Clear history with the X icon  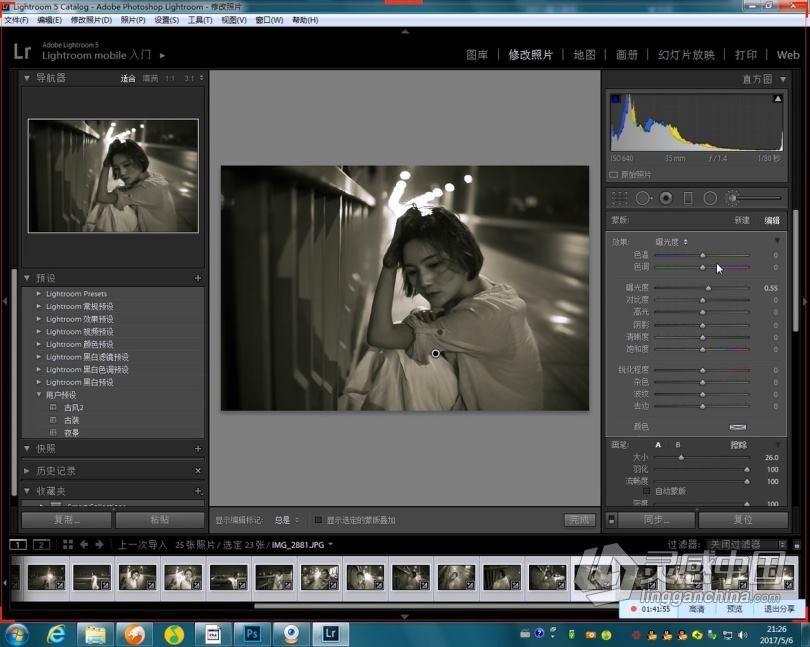pyautogui.click(x=198, y=471)
